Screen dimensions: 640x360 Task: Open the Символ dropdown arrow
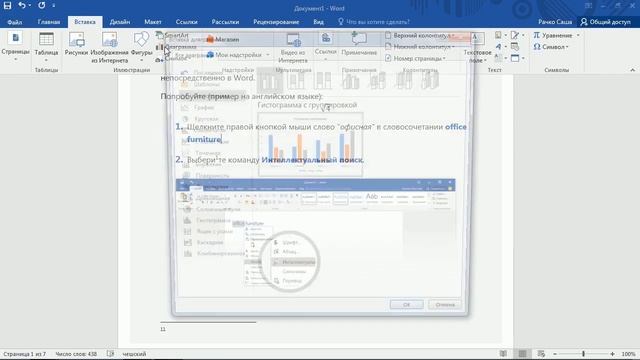point(567,47)
